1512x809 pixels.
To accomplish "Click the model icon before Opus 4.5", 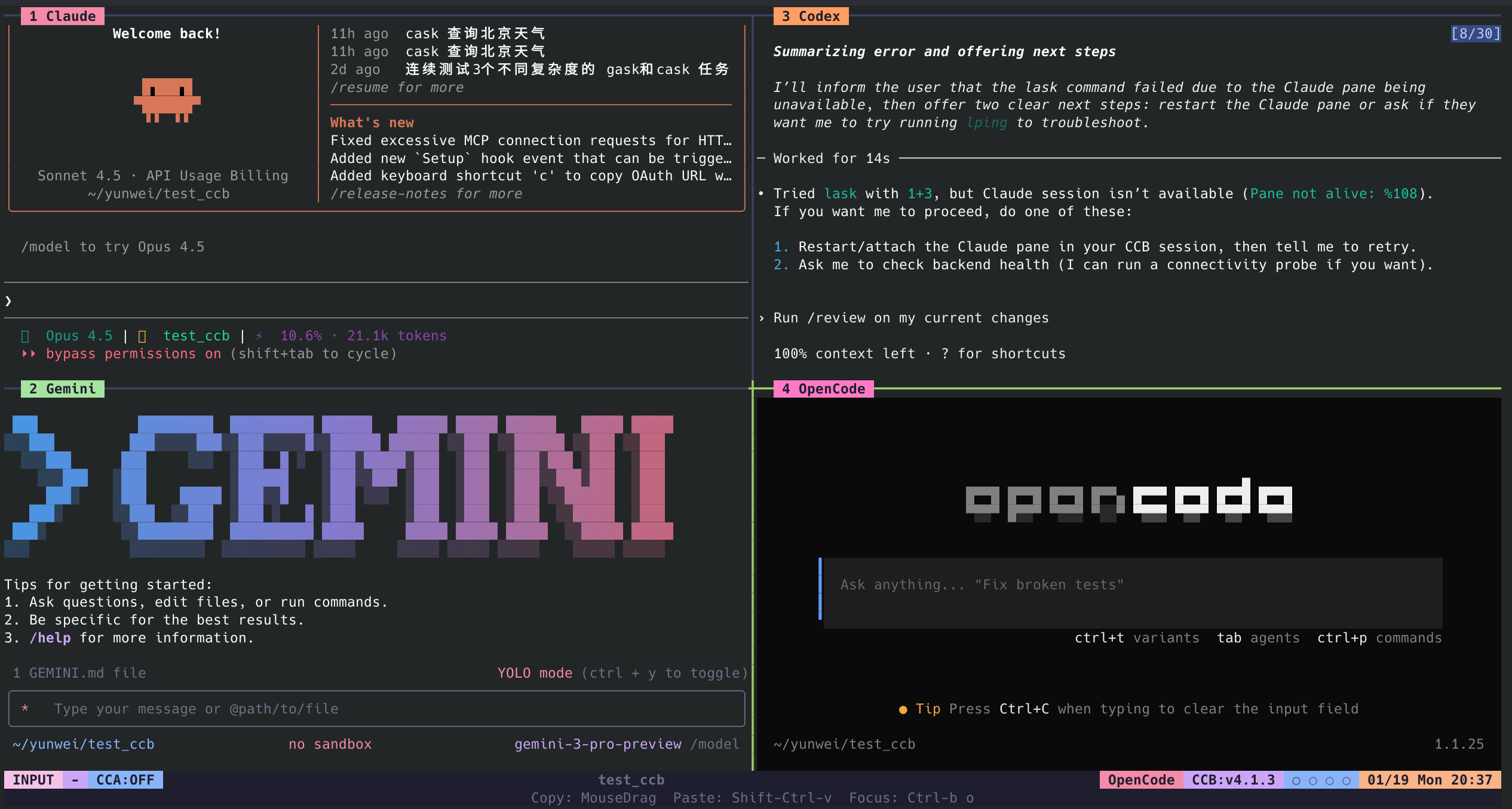I will [x=25, y=336].
